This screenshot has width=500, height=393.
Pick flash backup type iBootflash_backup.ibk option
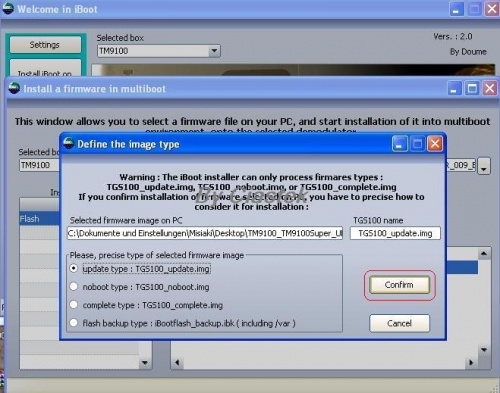(x=74, y=323)
